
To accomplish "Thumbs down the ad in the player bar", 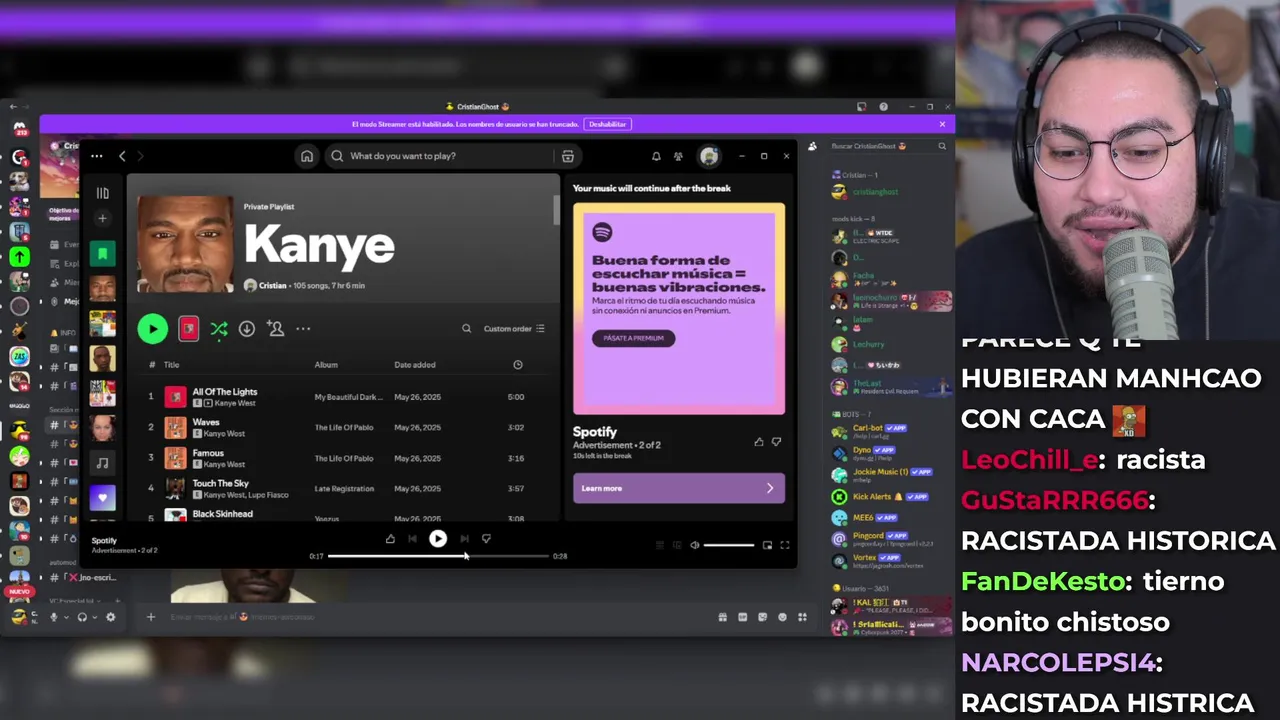I will tap(486, 538).
